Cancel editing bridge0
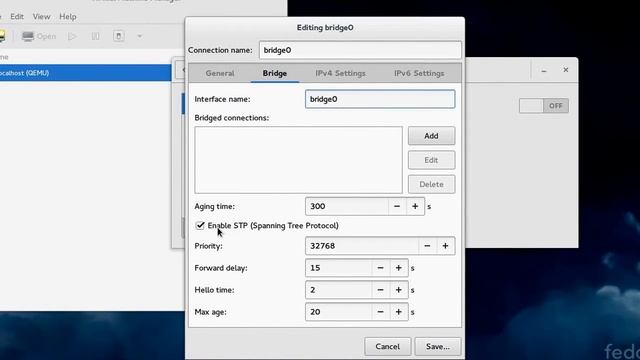The image size is (640, 360). 388,347
